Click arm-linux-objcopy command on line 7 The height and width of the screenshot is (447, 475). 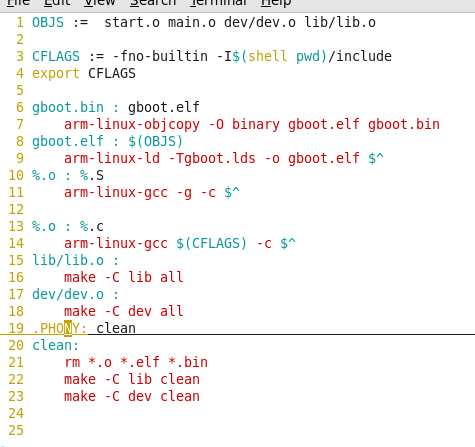coord(132,124)
